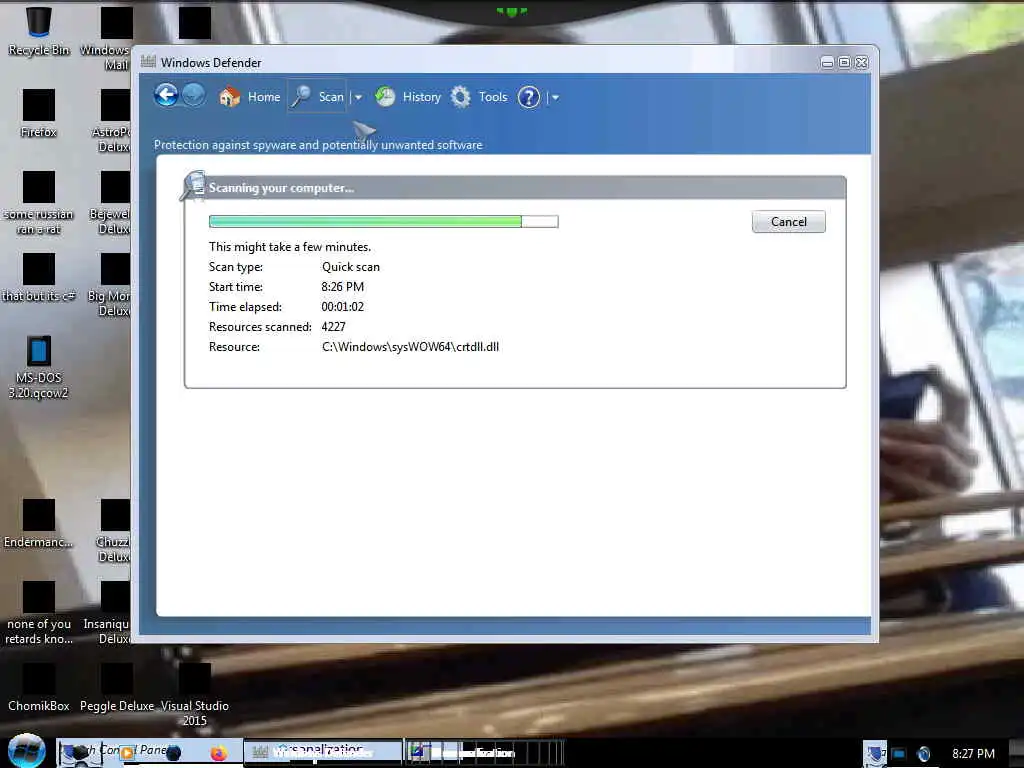
Task: Click the Windows Defender title bar icon
Action: tap(148, 62)
